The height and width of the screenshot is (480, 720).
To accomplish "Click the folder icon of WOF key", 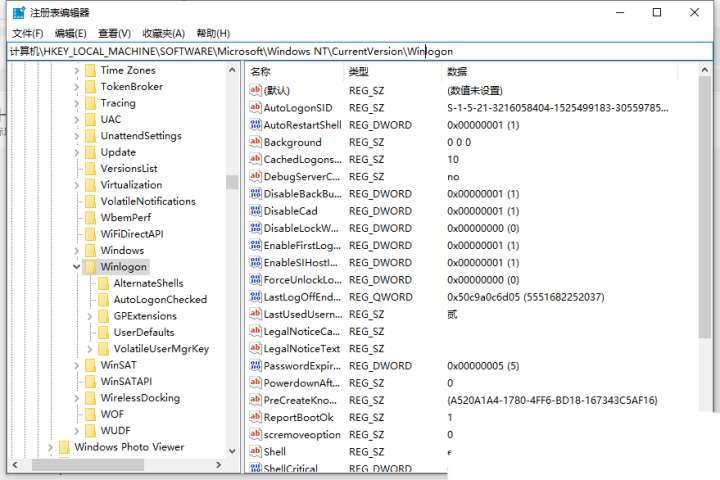I will 91,414.
